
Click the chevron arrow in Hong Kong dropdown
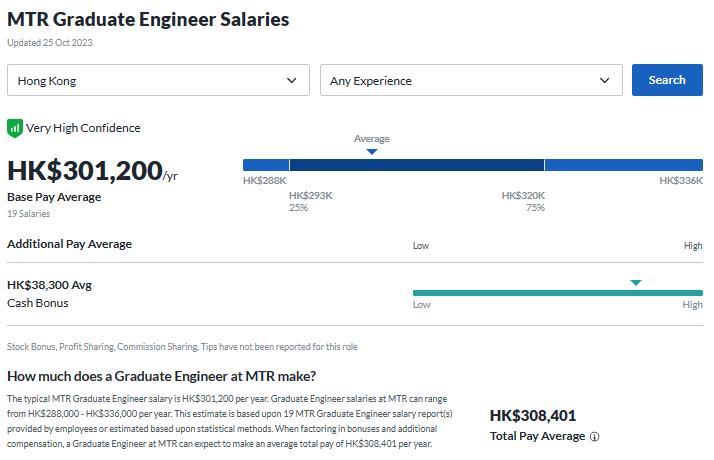click(x=291, y=81)
